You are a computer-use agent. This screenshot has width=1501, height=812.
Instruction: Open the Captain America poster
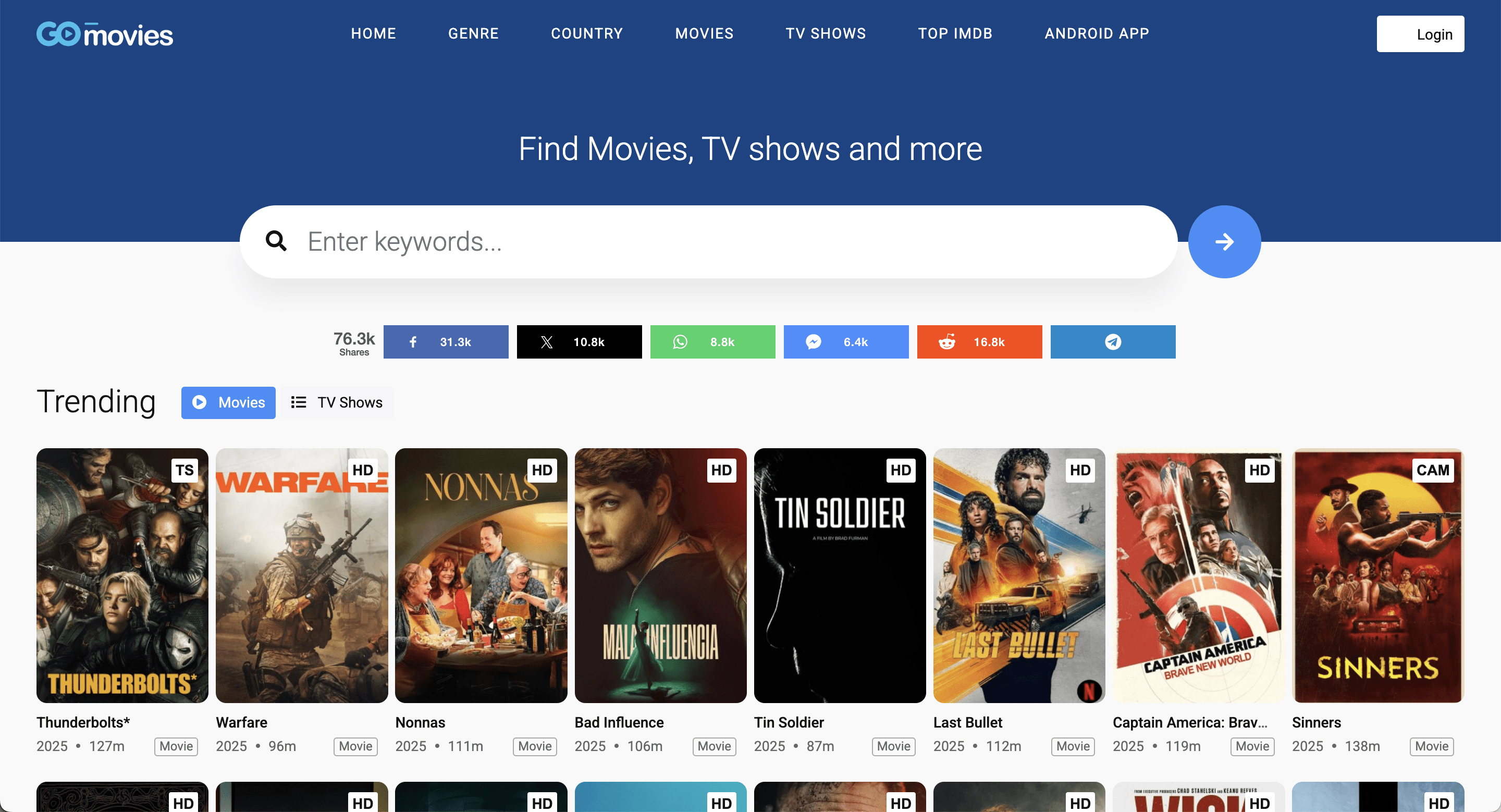tap(1199, 575)
